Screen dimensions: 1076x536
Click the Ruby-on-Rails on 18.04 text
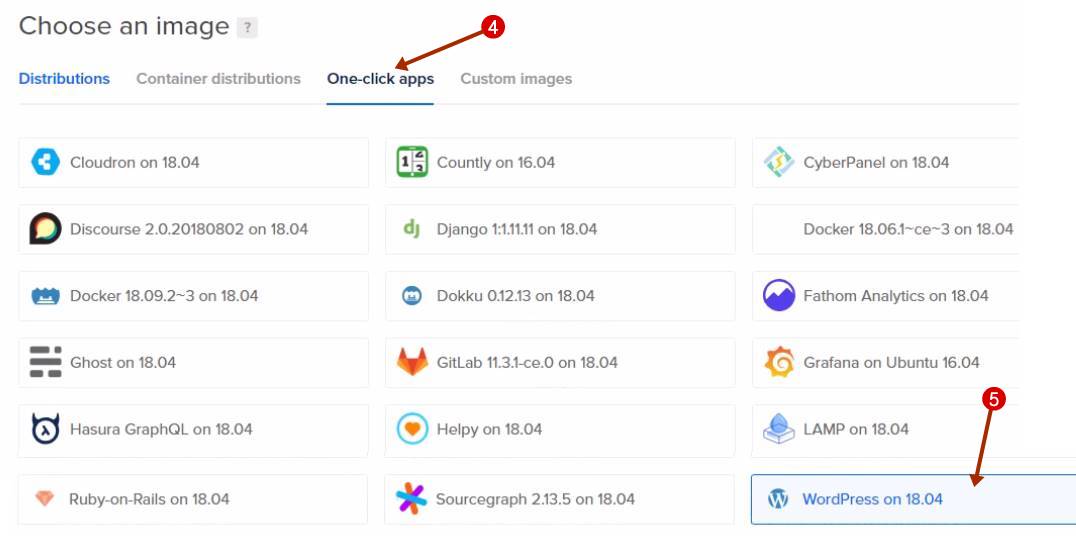149,499
